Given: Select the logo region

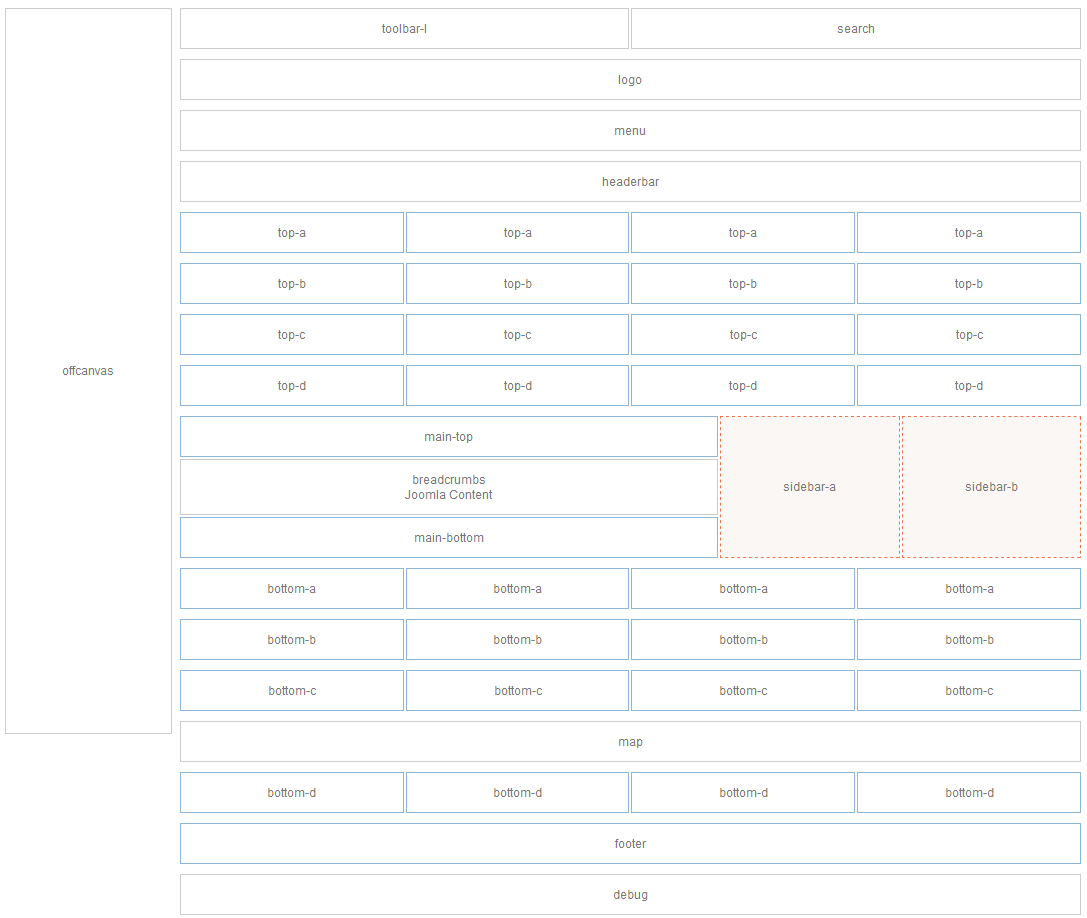Looking at the screenshot, I should pyautogui.click(x=630, y=80).
